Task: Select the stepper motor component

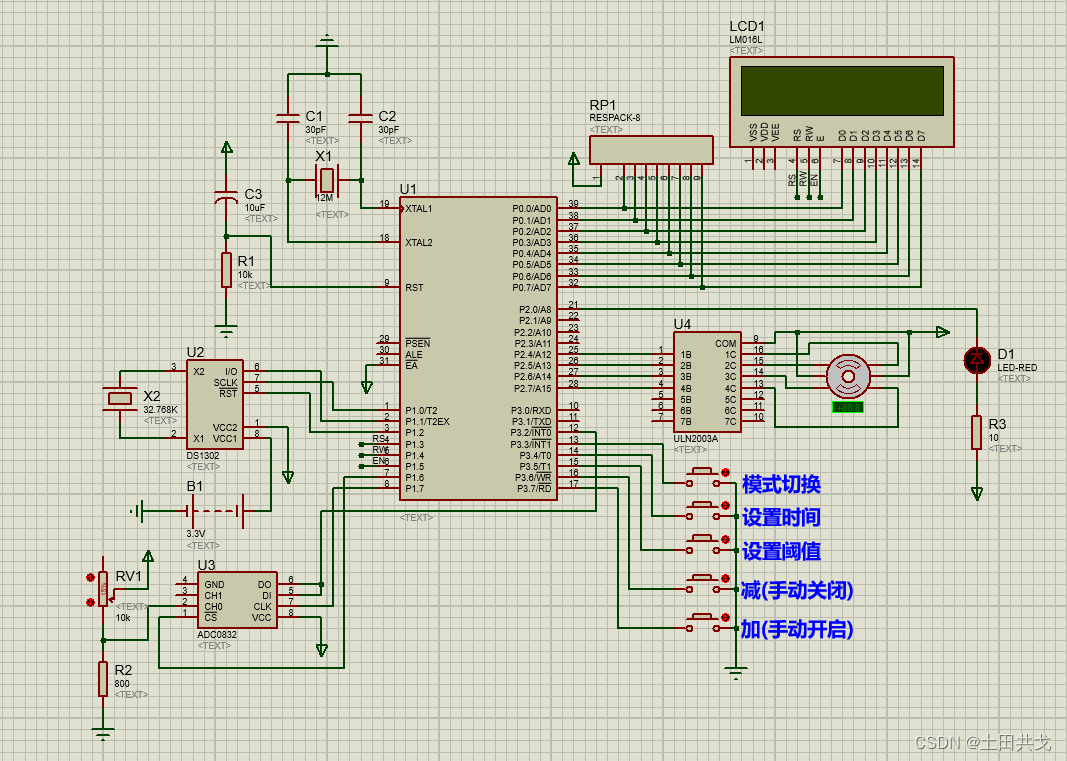Action: point(848,376)
